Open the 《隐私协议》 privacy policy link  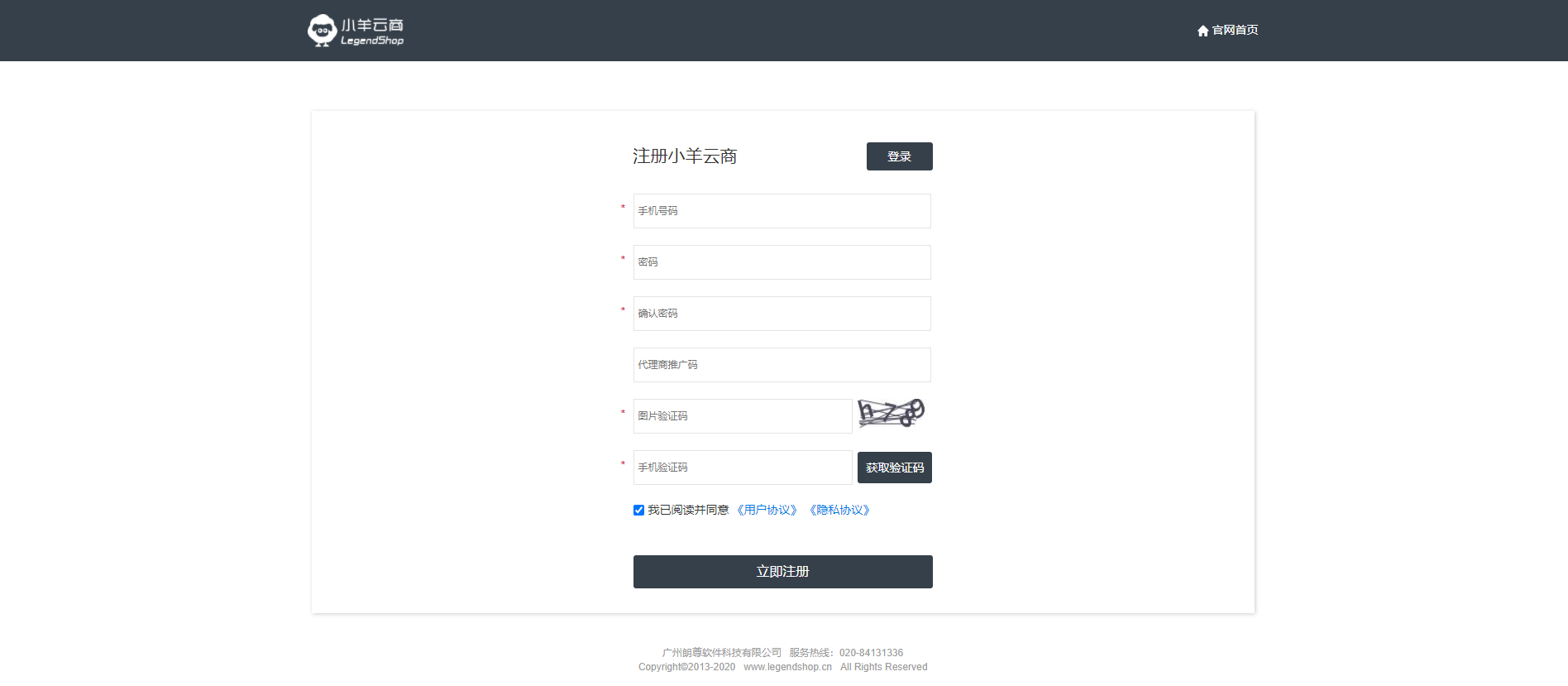click(839, 510)
